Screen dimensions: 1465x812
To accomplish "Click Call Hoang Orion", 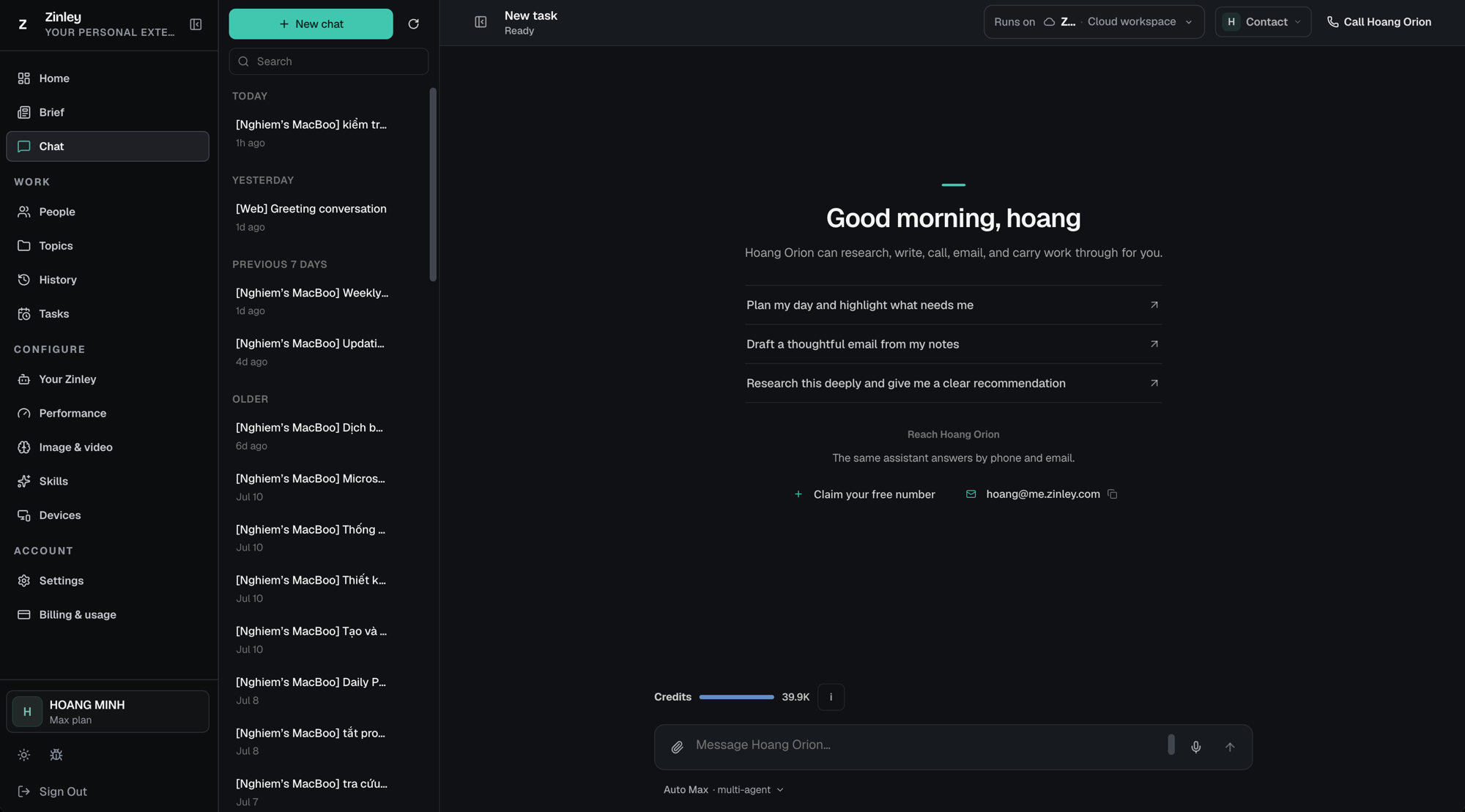I will 1379,22.
